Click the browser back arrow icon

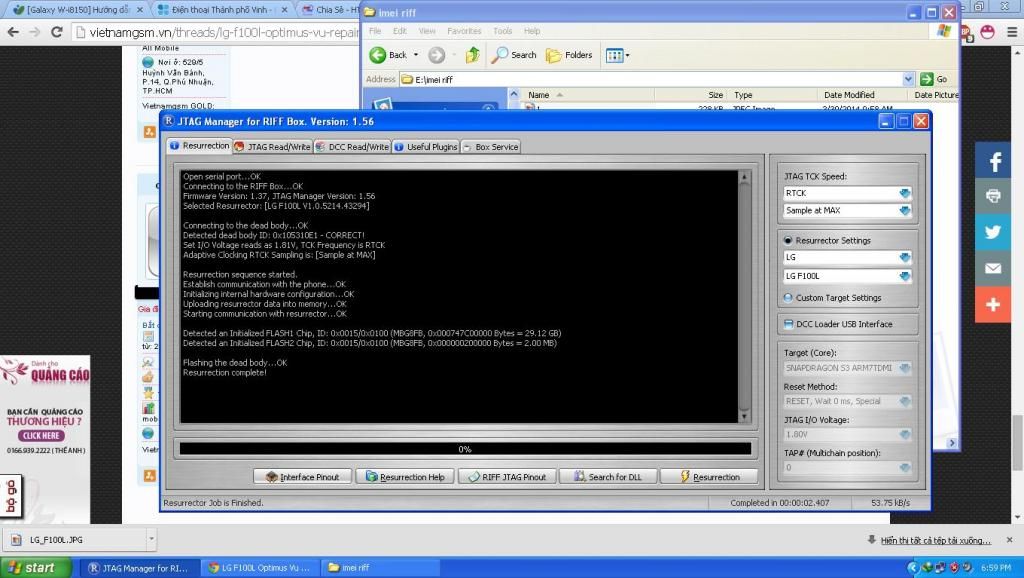click(13, 32)
